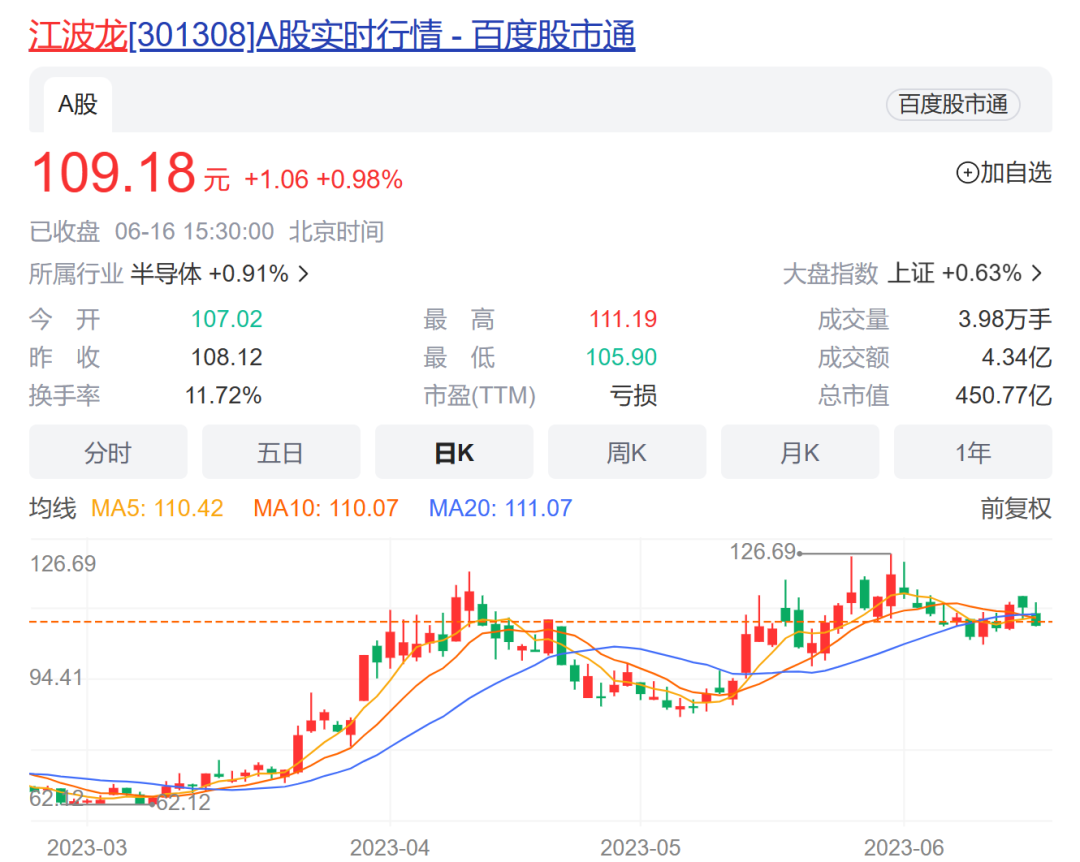Click the 2023-06 date axis label
Screen dimensions: 1080x862
pyautogui.click(x=904, y=847)
